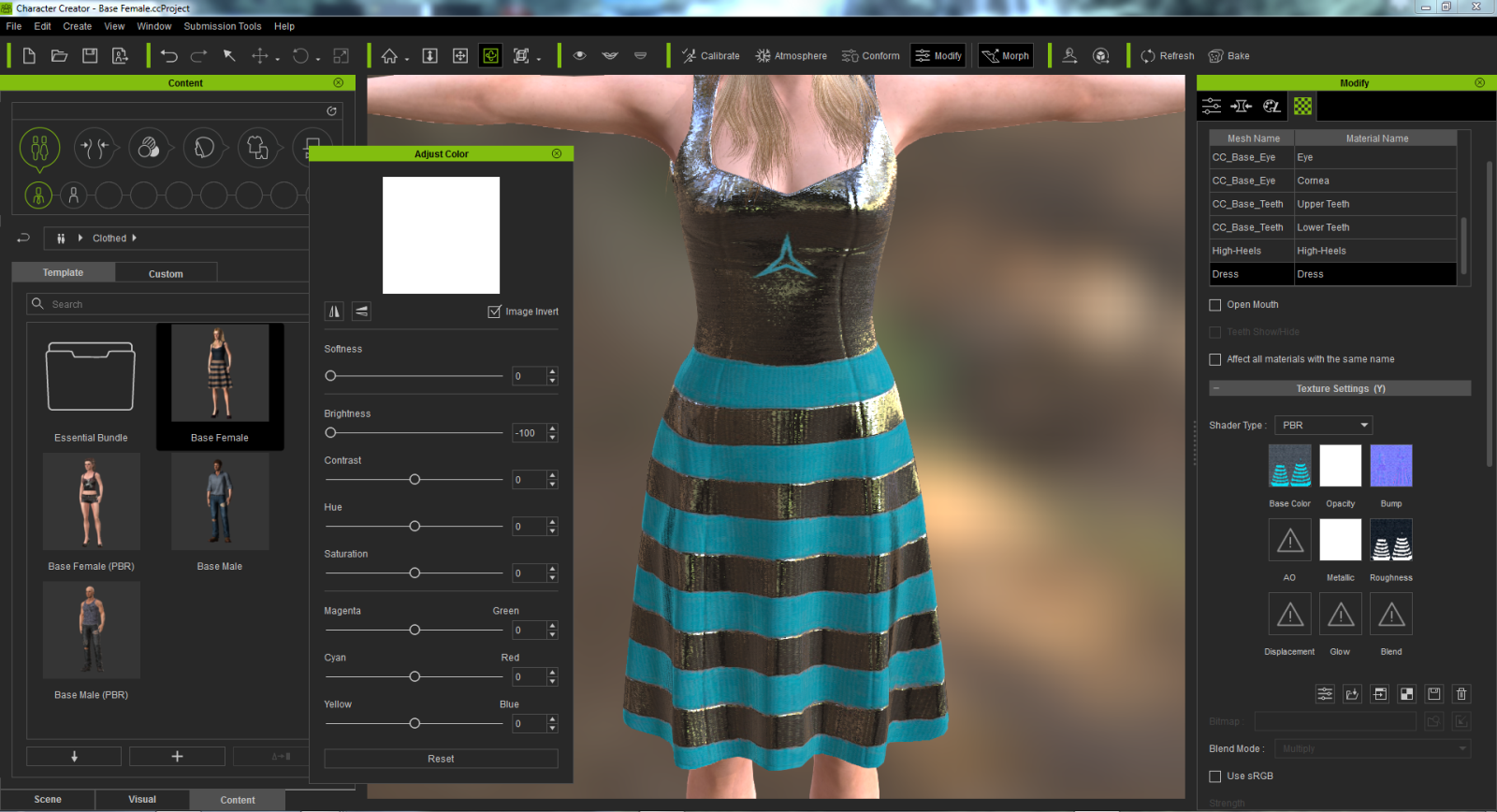This screenshot has height=812, width=1497.
Task: Select the Cloth category icon in Content
Action: (x=258, y=148)
